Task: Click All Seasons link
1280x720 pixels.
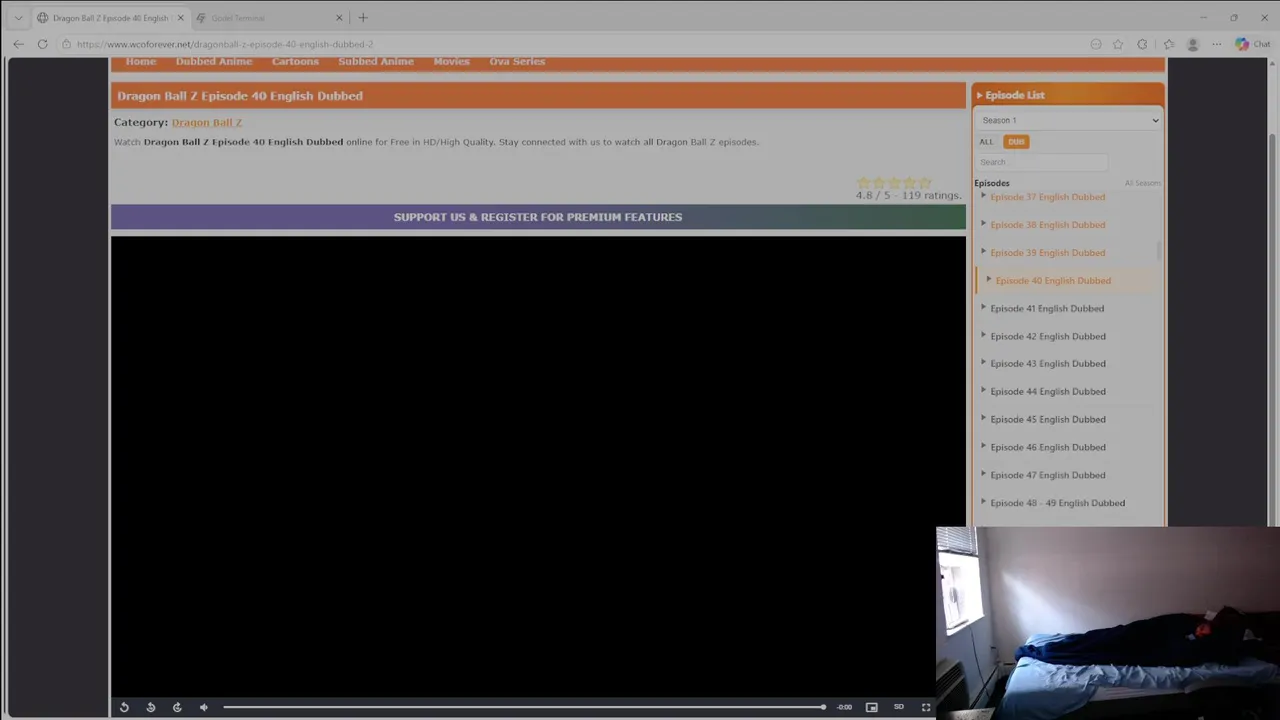Action: tap(1142, 183)
